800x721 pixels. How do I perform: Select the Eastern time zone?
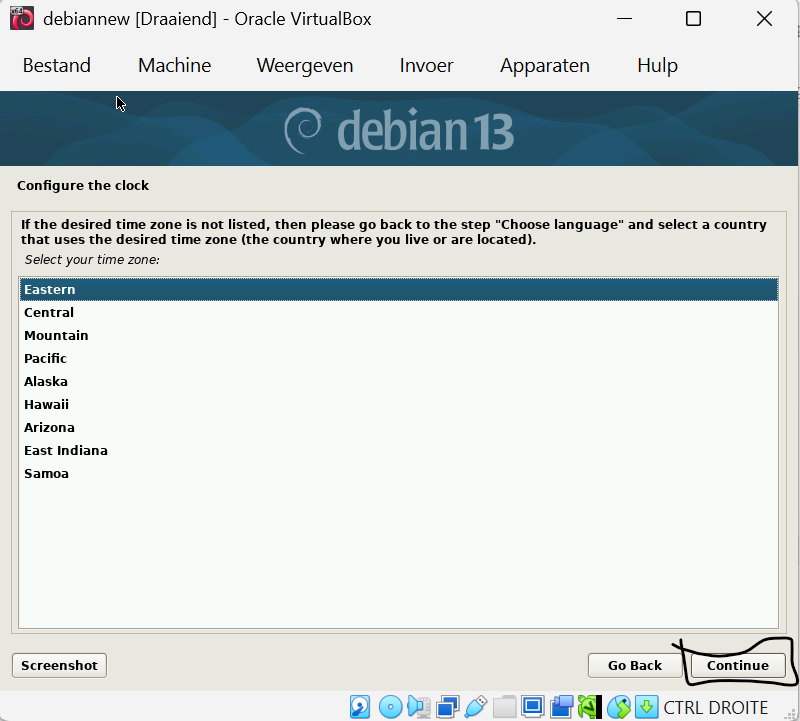pos(398,289)
